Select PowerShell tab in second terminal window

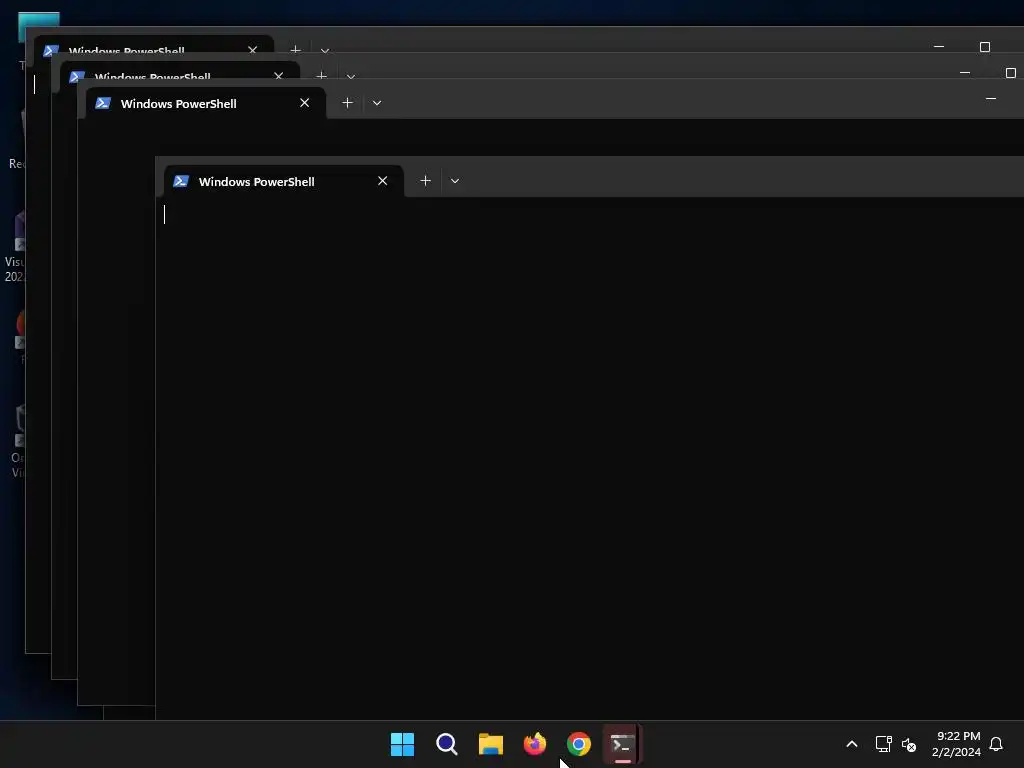(x=205, y=103)
